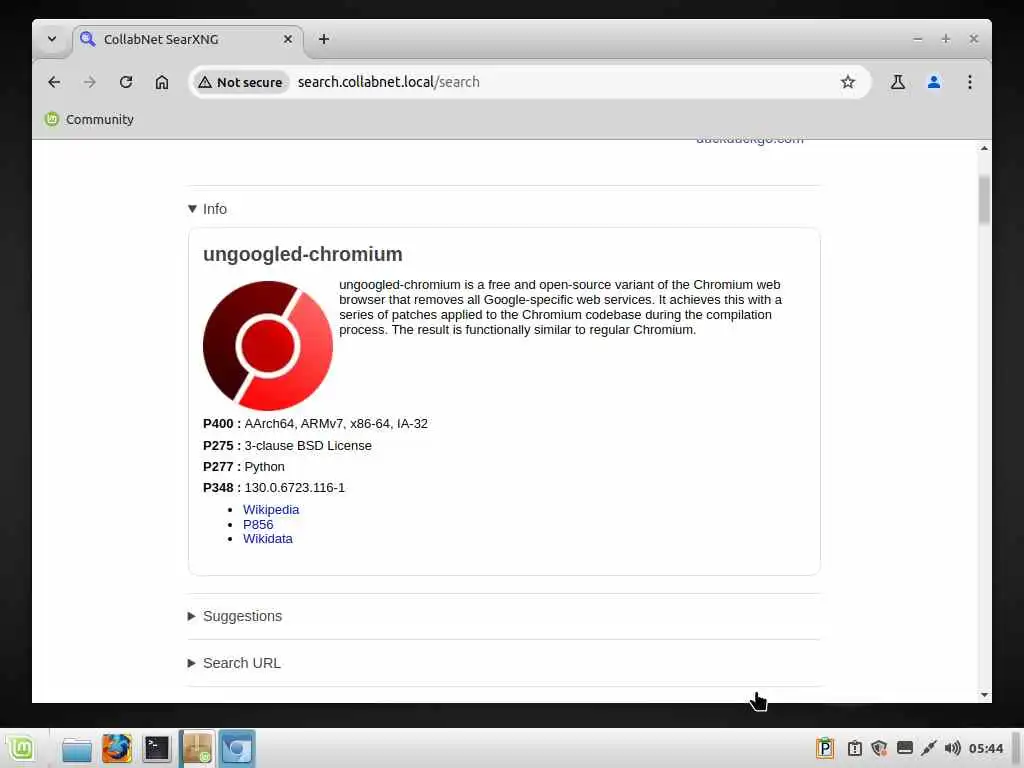This screenshot has width=1024, height=768.
Task: Open the shield security tray icon
Action: coord(879,748)
